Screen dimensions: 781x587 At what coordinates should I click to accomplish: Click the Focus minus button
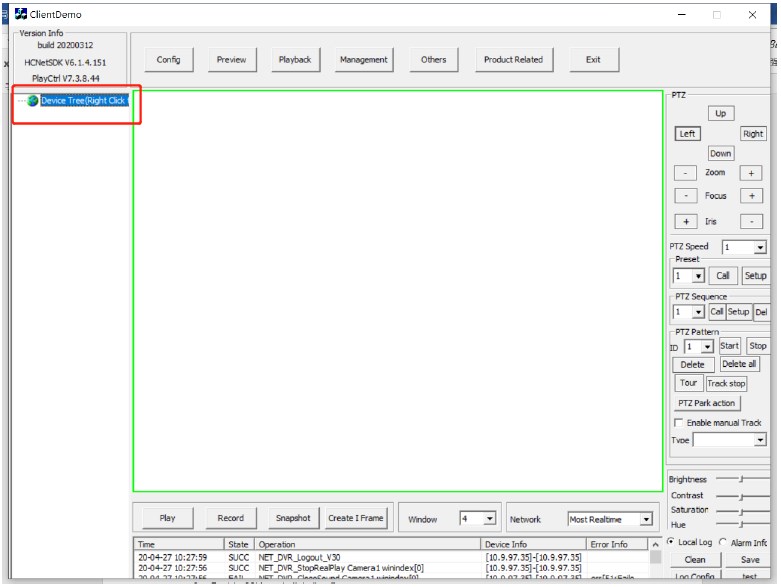tap(685, 196)
